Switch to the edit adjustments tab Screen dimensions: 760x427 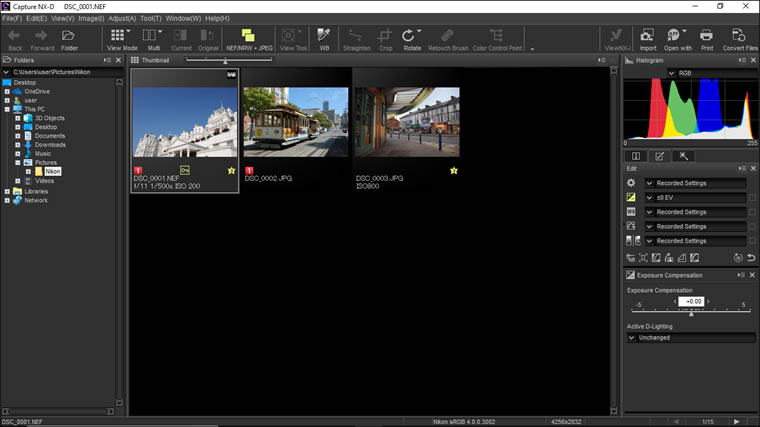pos(659,156)
